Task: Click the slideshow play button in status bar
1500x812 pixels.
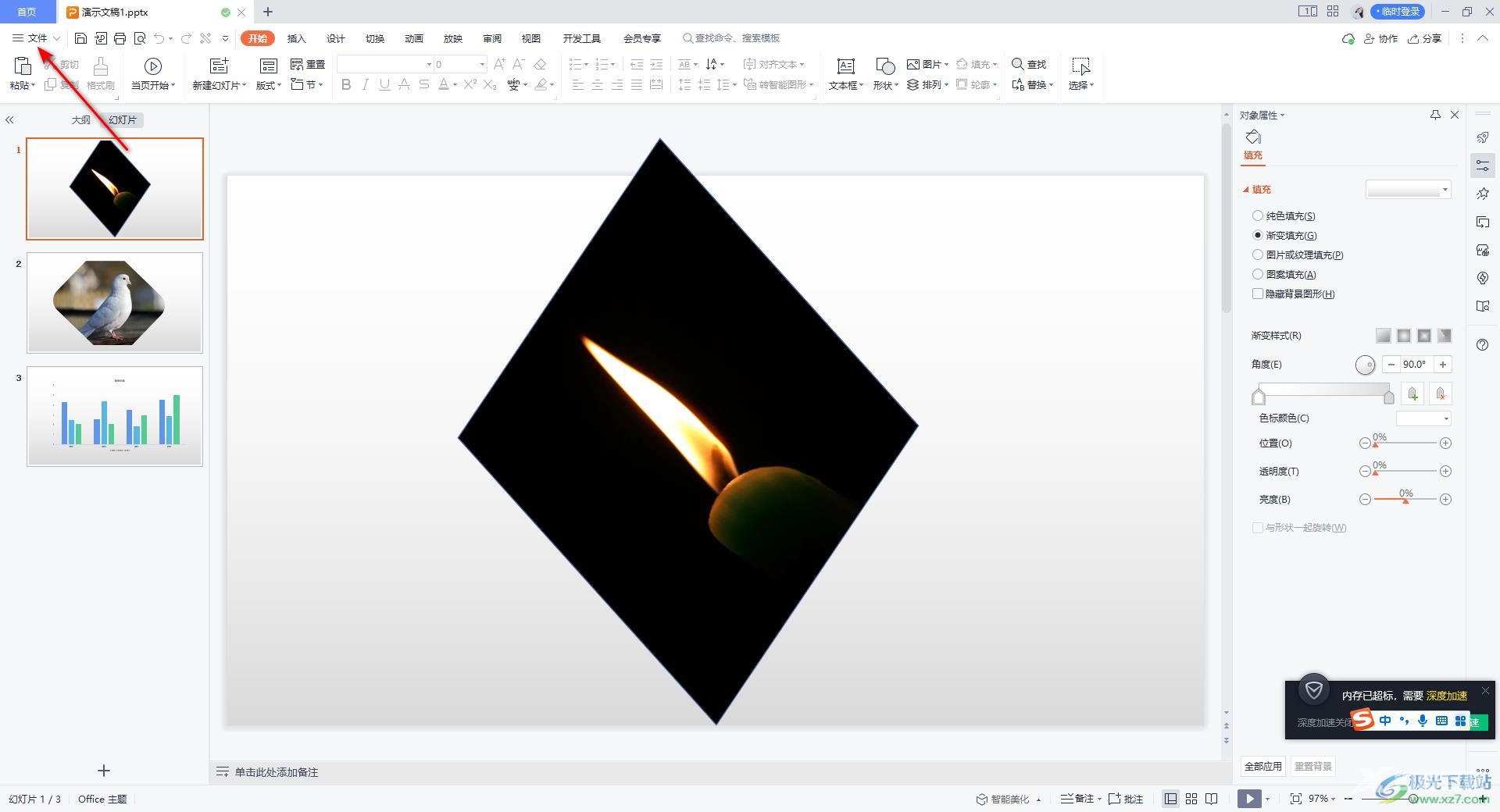Action: (1249, 799)
